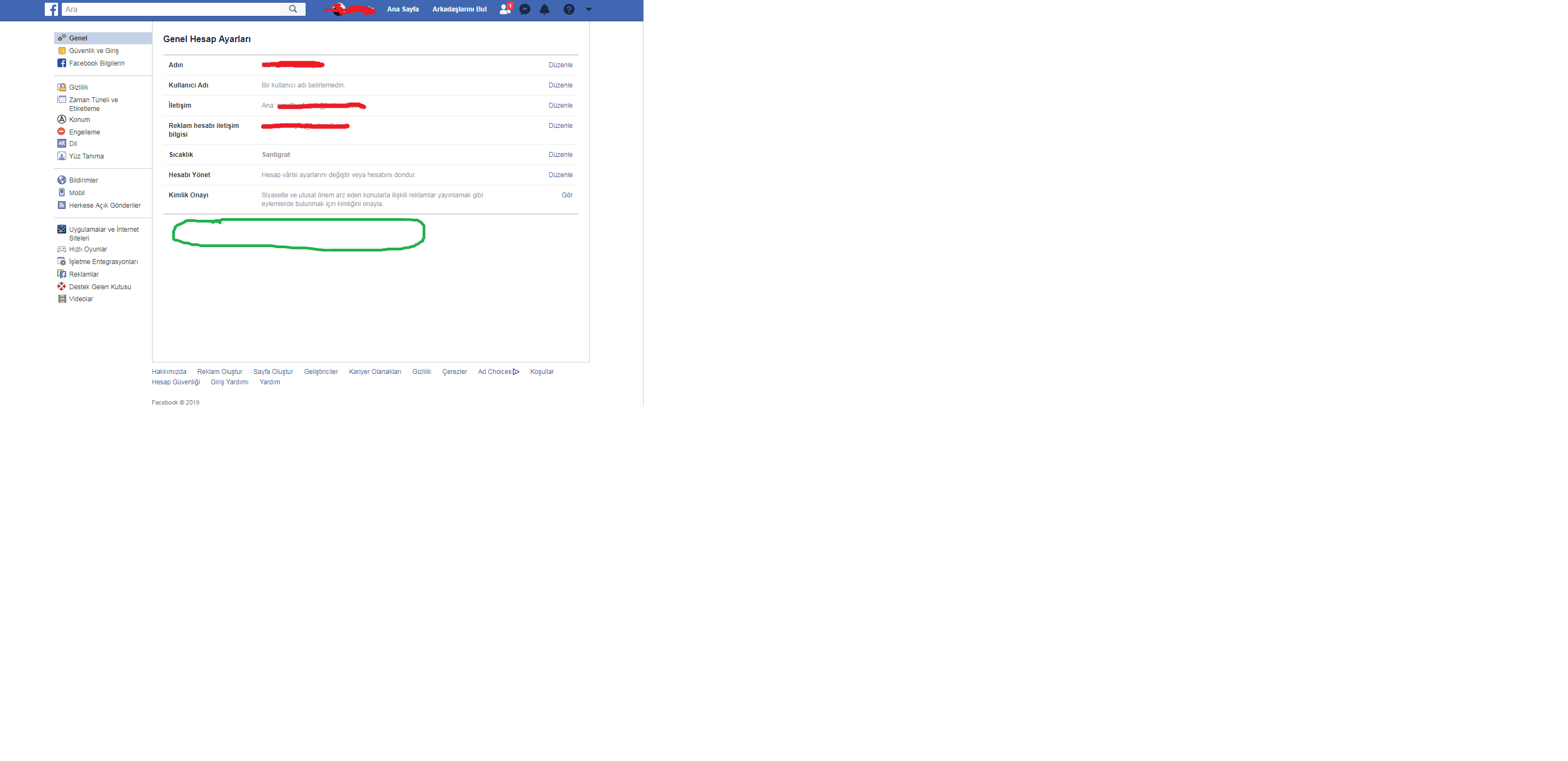Click the Engelleme red icon
Viewport: 1568px width, 761px height.
pyautogui.click(x=61, y=132)
